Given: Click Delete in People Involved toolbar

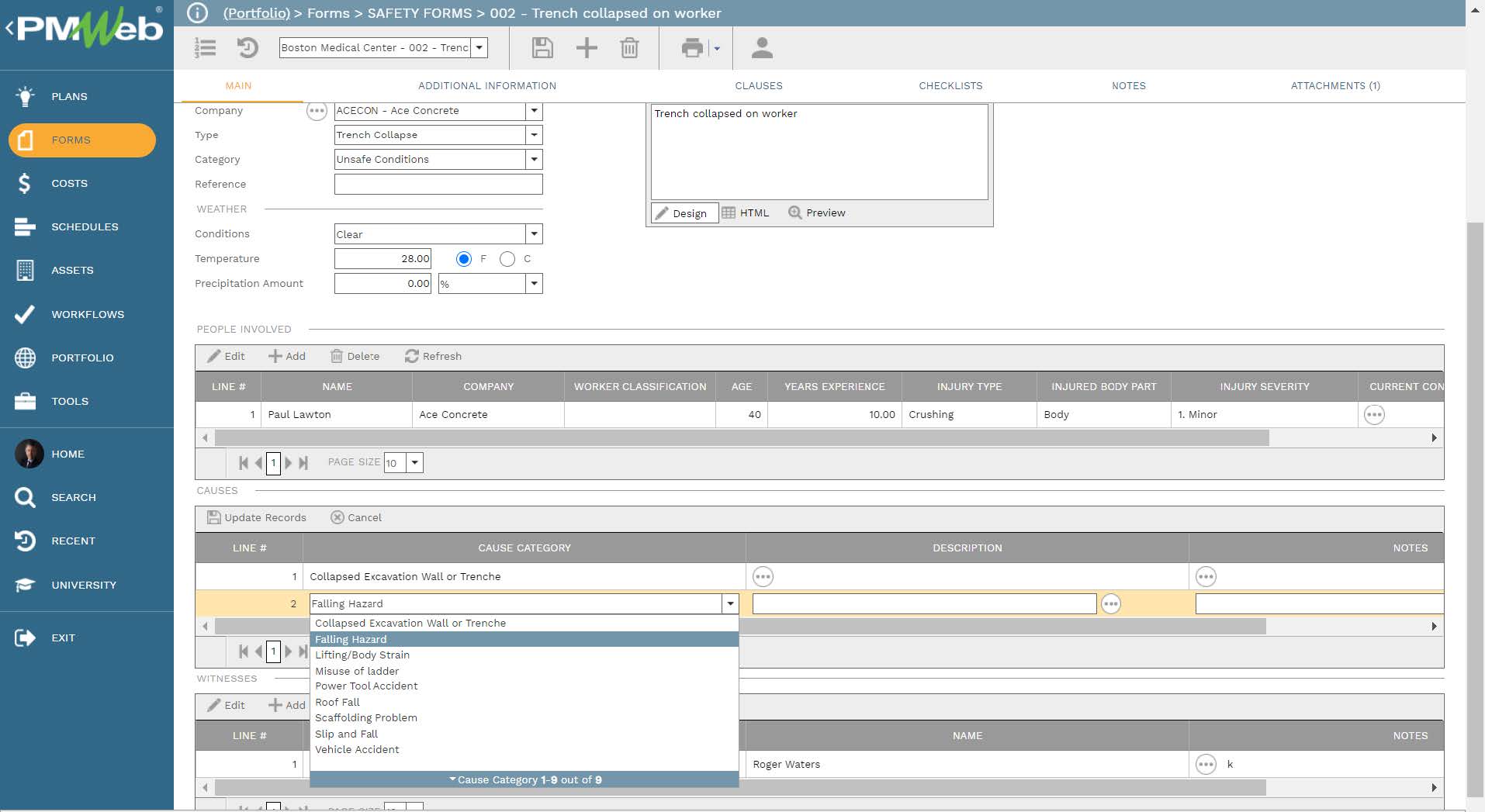Looking at the screenshot, I should (x=355, y=356).
